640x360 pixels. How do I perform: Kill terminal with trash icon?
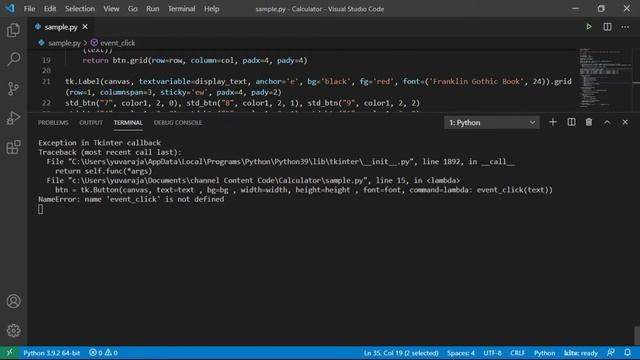(589, 122)
